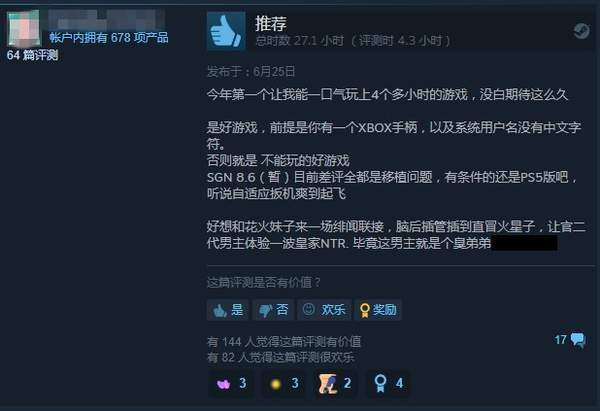Screen dimensions: 600x411
Task: Click the blurred reviewer username
Action: [106, 19]
